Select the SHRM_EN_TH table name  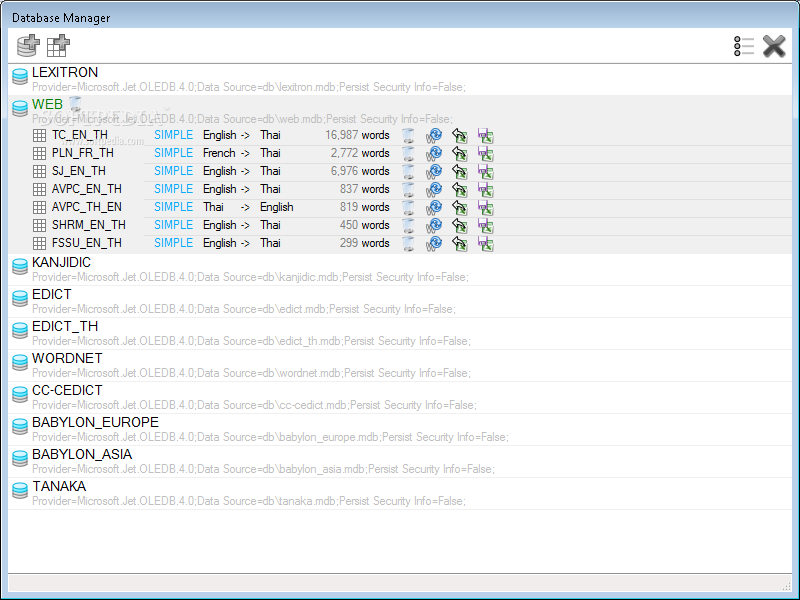pyautogui.click(x=89, y=225)
